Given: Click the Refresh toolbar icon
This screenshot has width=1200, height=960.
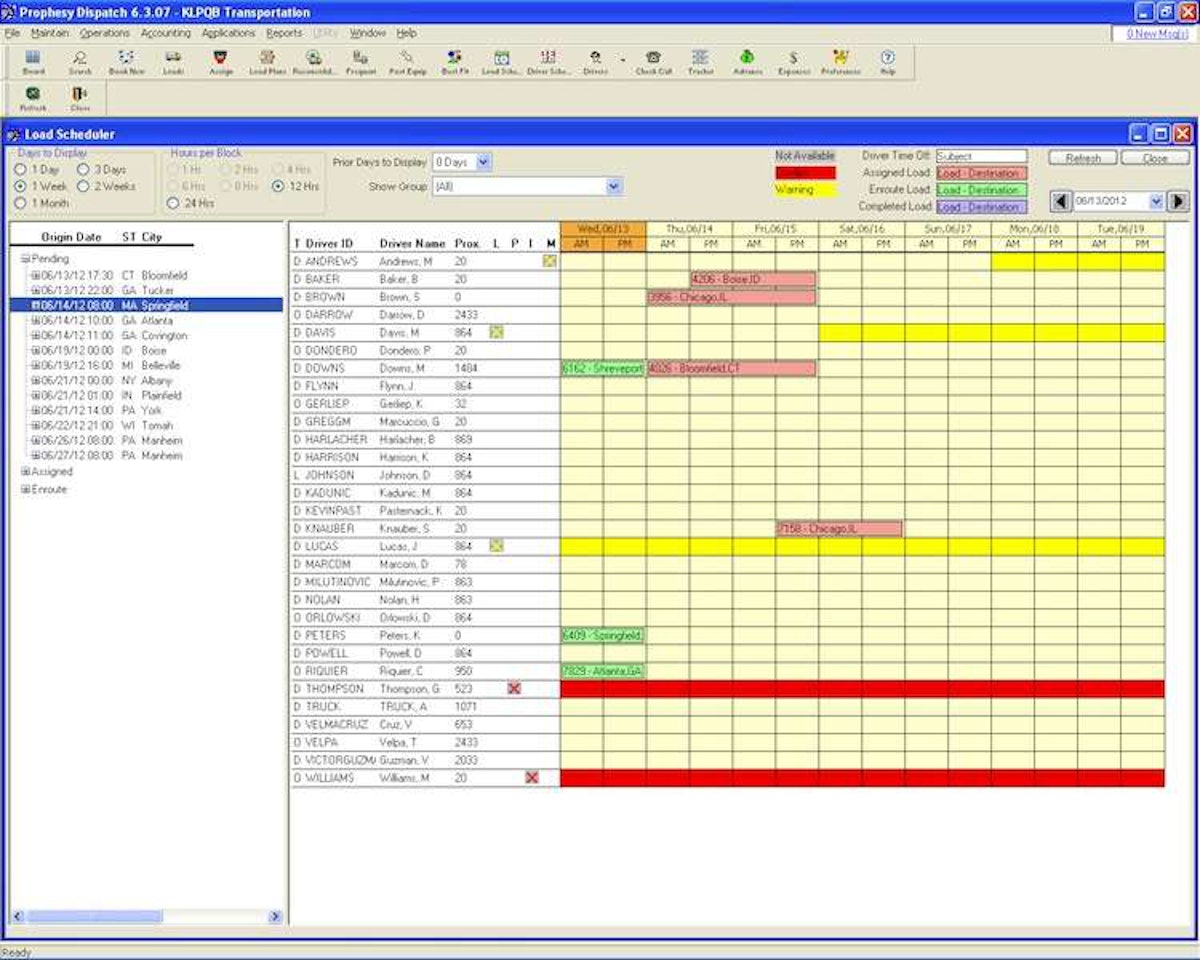Looking at the screenshot, I should click(x=33, y=96).
